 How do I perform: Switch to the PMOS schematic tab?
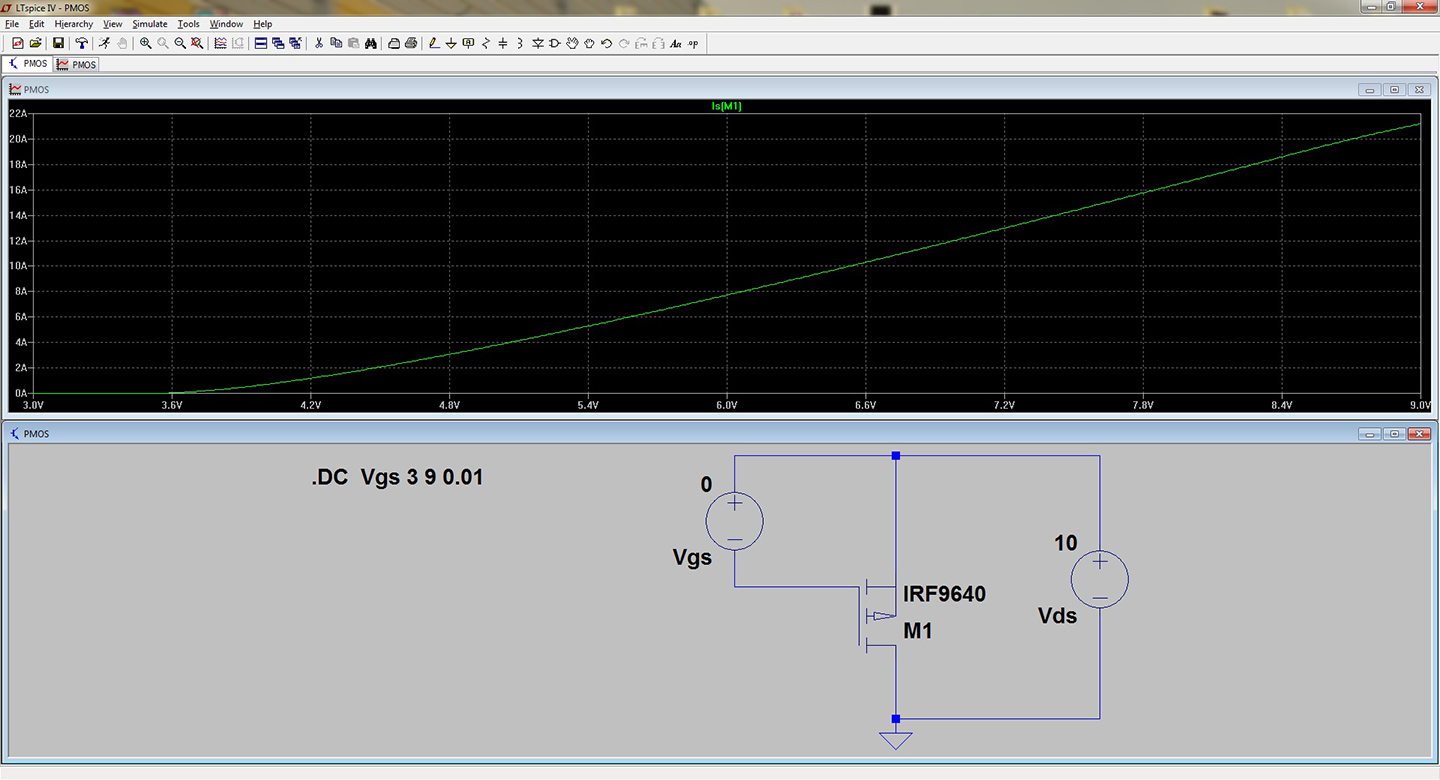point(27,64)
